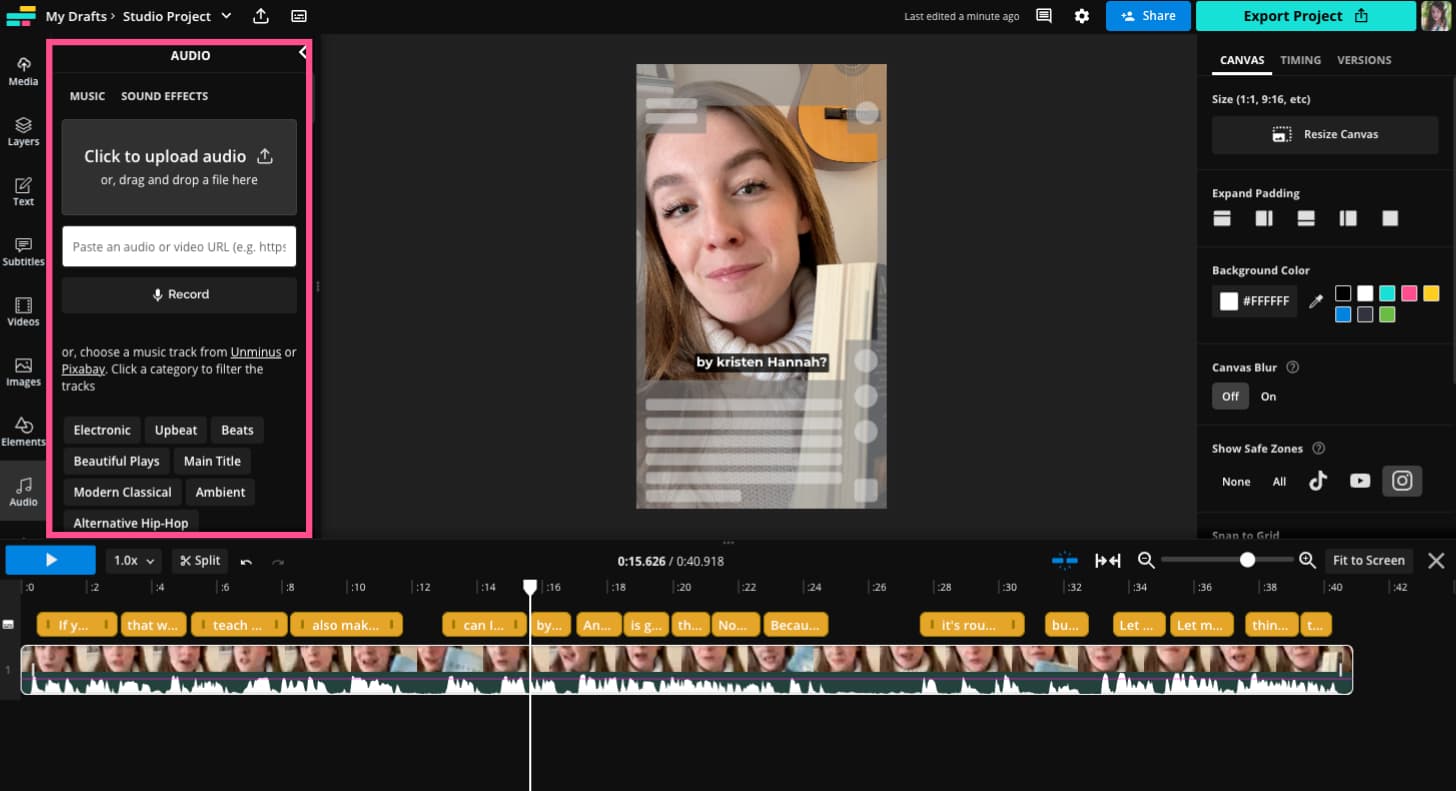This screenshot has width=1456, height=791.
Task: Open Show Safe Zones help icon
Action: (1318, 448)
